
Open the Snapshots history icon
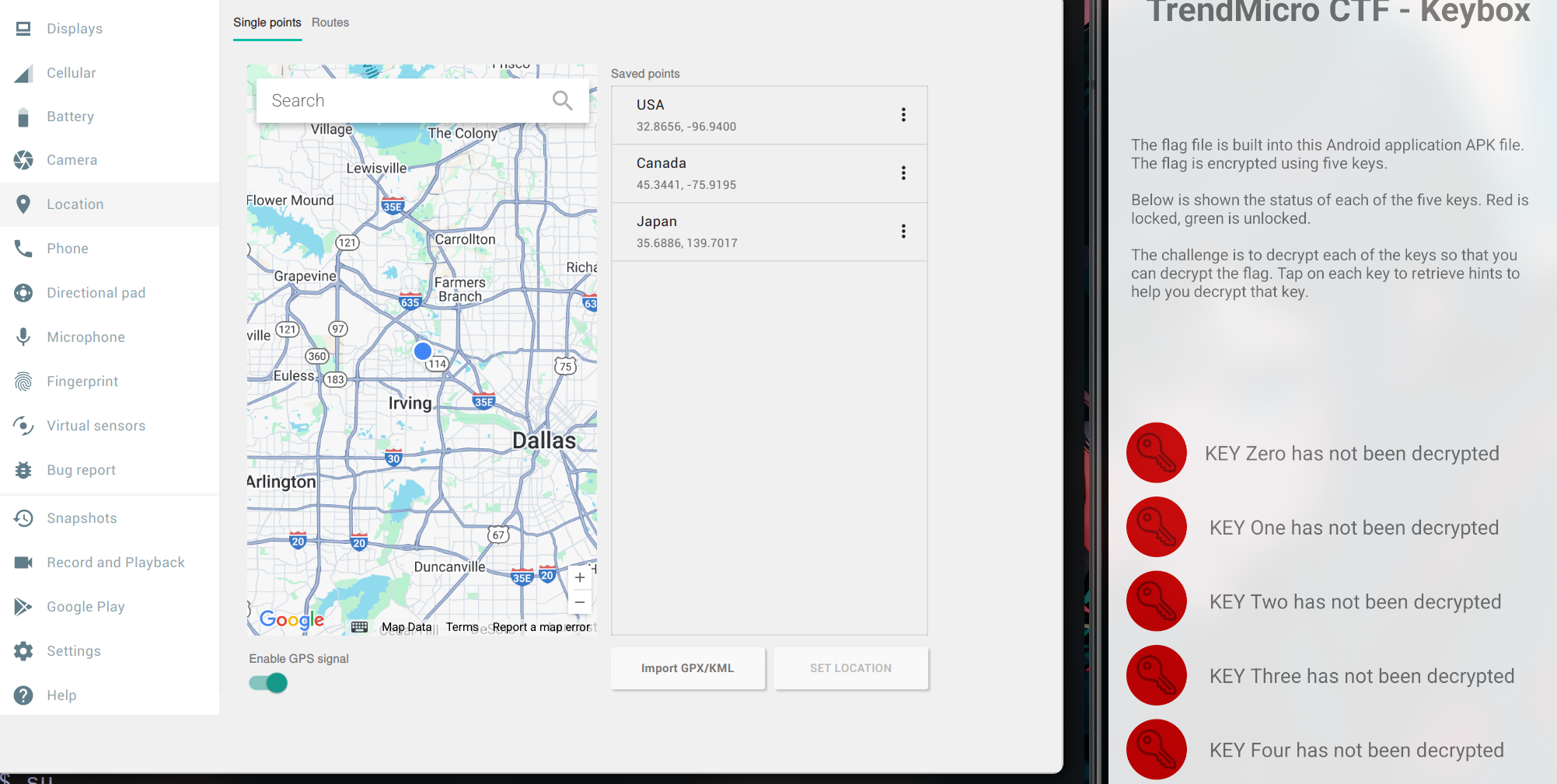(23, 518)
